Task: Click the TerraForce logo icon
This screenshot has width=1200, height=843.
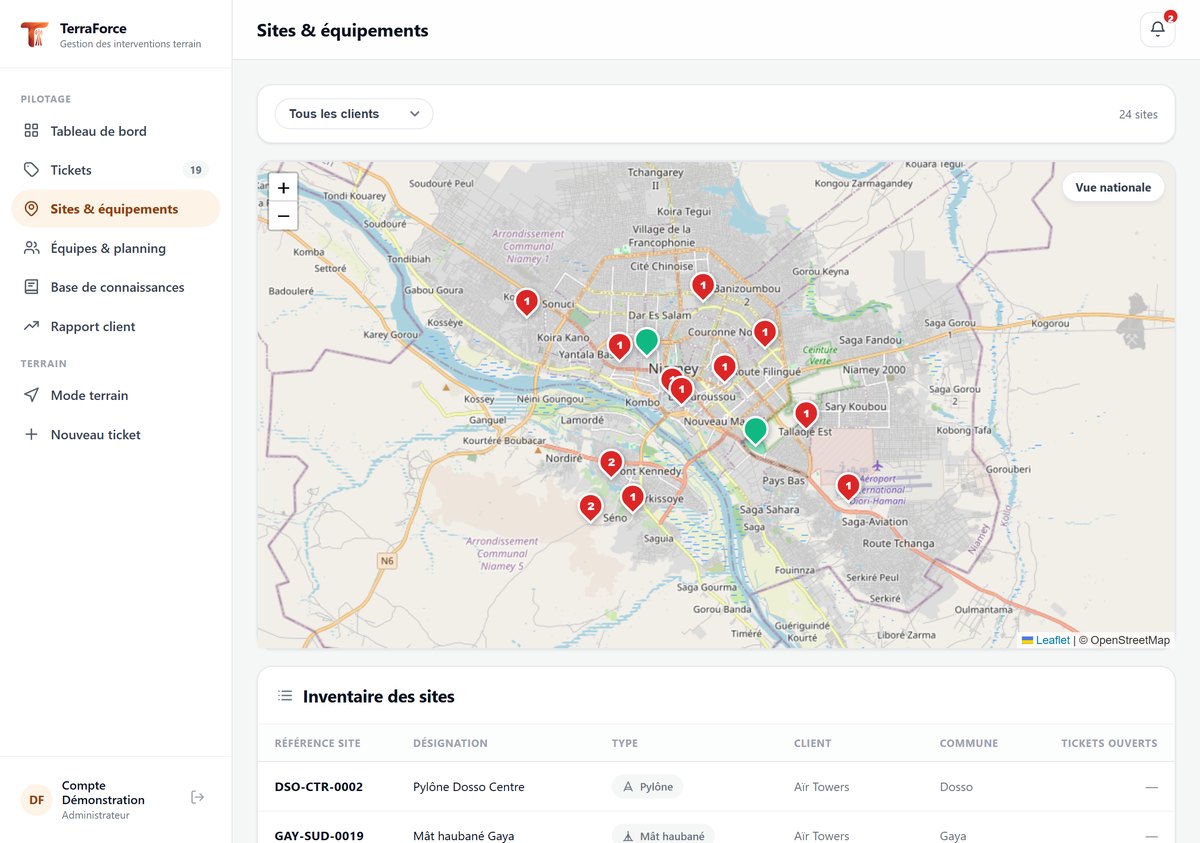Action: (x=34, y=35)
